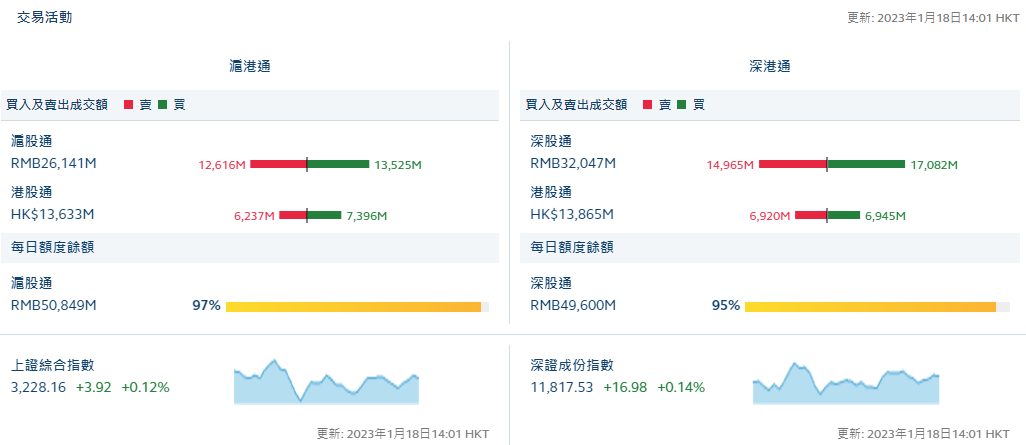Click the red sell legend swatch under 滬港通
This screenshot has height=445, width=1026.
[129, 104]
